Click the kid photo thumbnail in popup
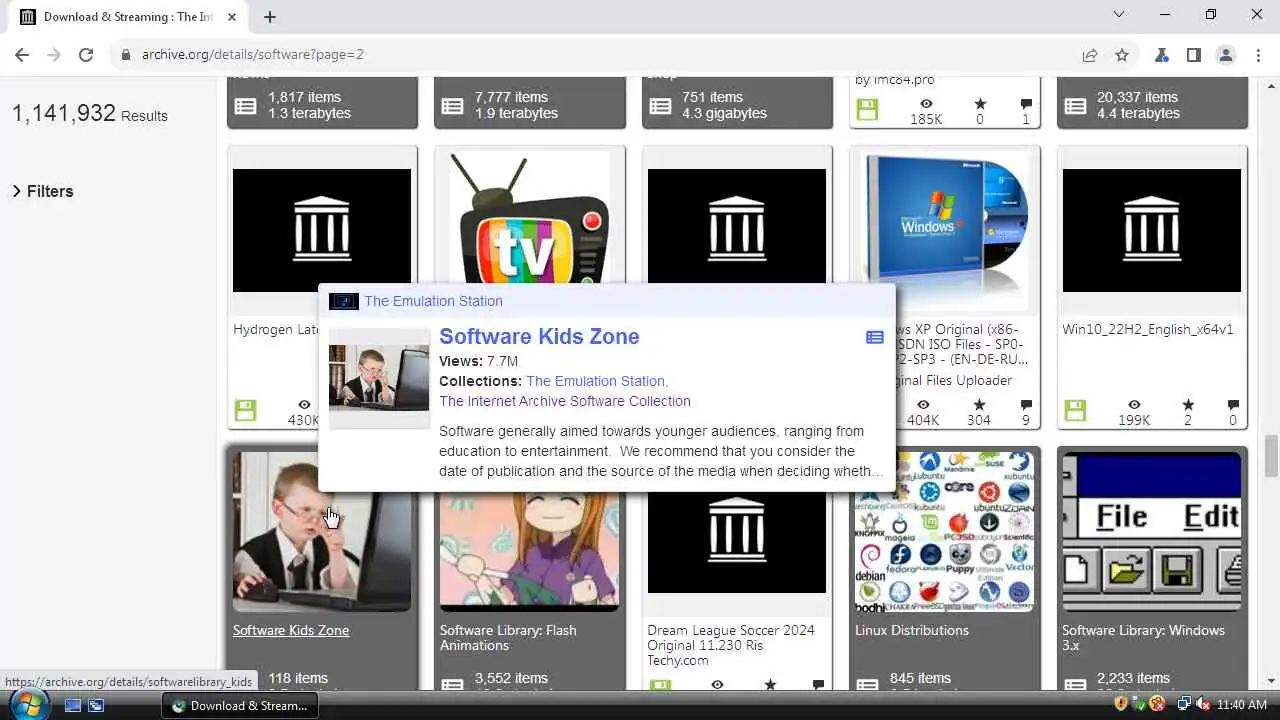Image resolution: width=1280 pixels, height=720 pixels. click(x=379, y=377)
